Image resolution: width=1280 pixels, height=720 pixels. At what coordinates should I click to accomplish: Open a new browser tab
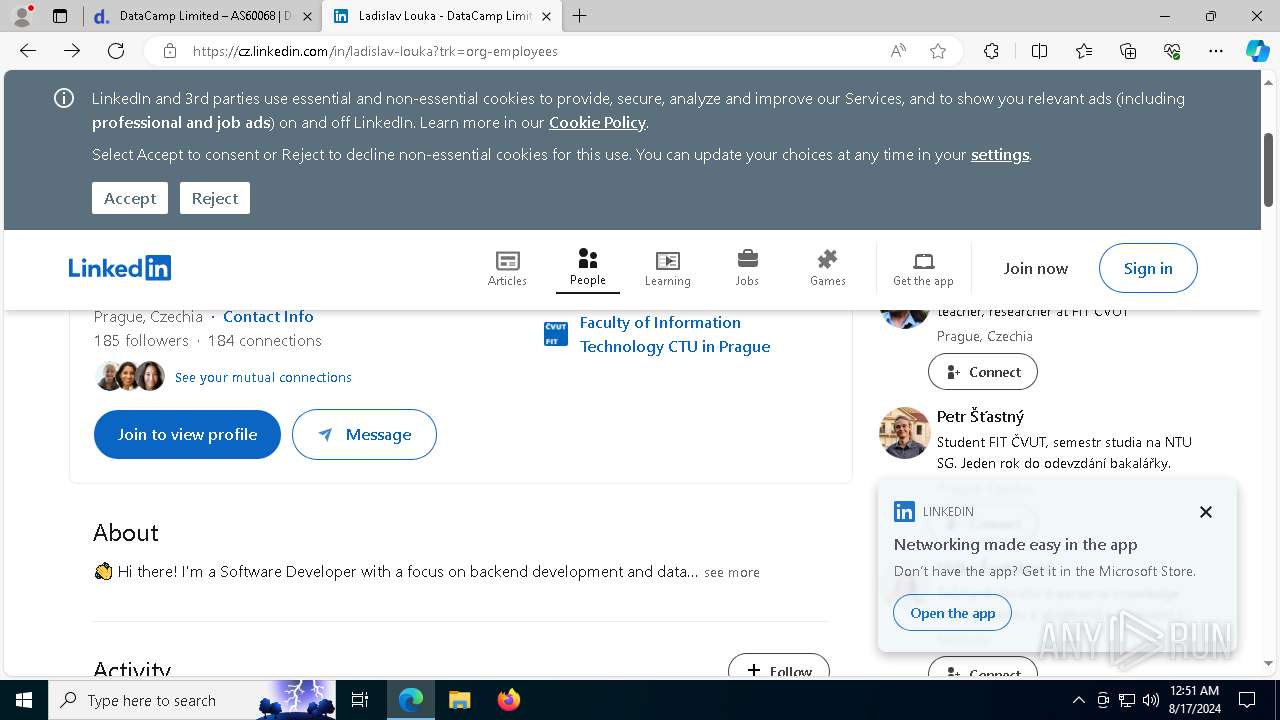(580, 16)
